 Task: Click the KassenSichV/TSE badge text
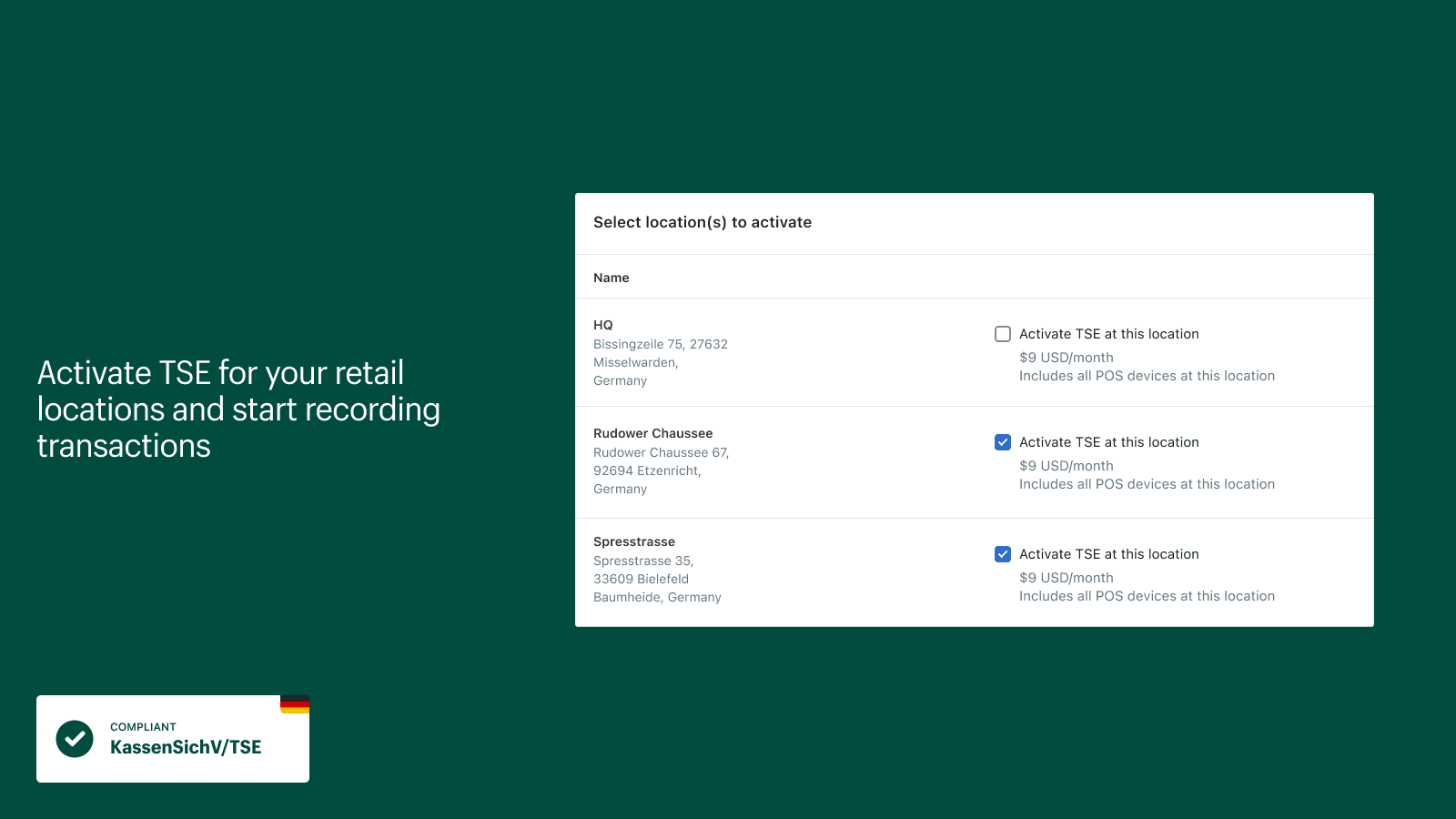point(186,747)
